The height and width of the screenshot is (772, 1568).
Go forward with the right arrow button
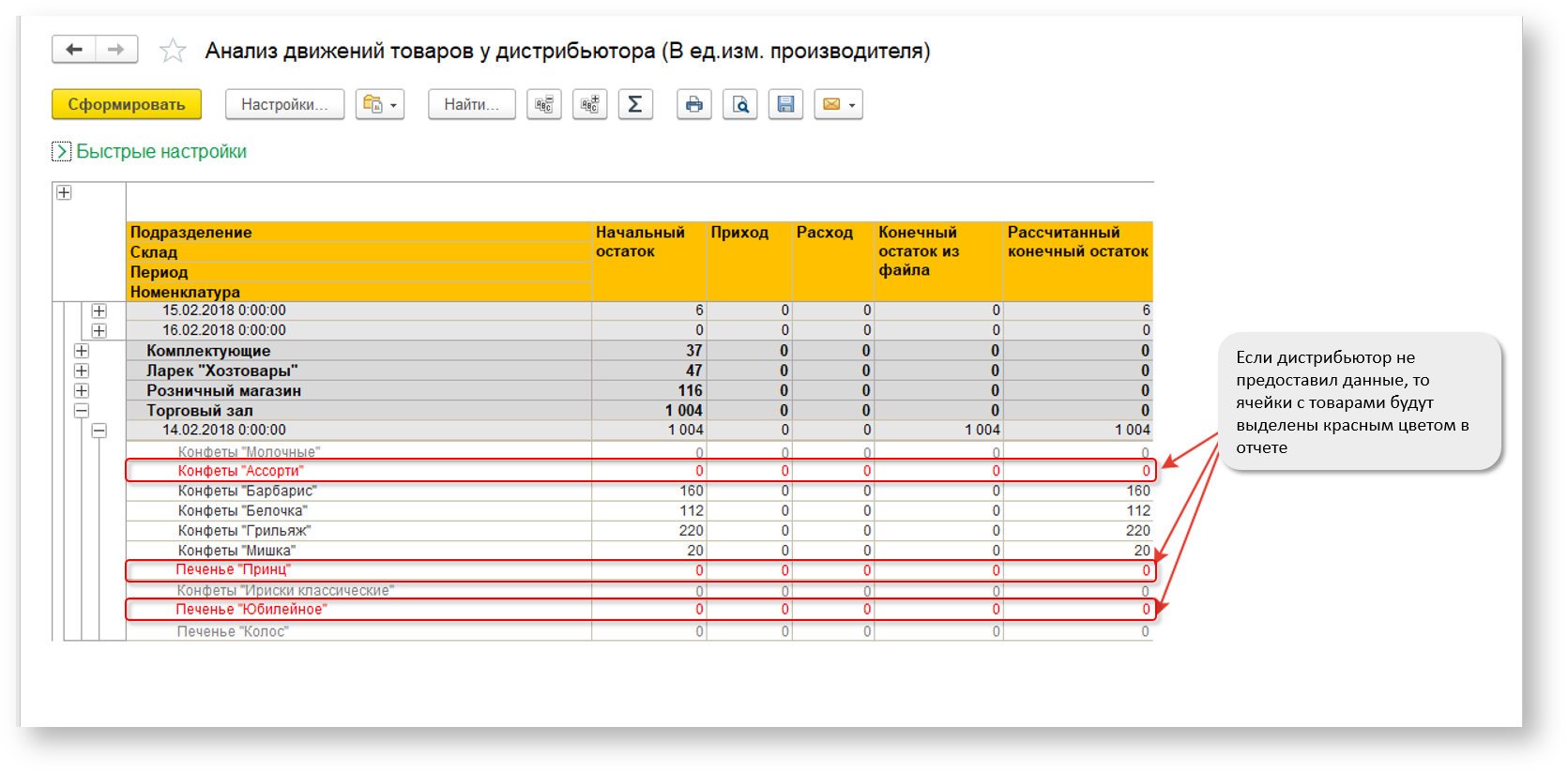[116, 50]
